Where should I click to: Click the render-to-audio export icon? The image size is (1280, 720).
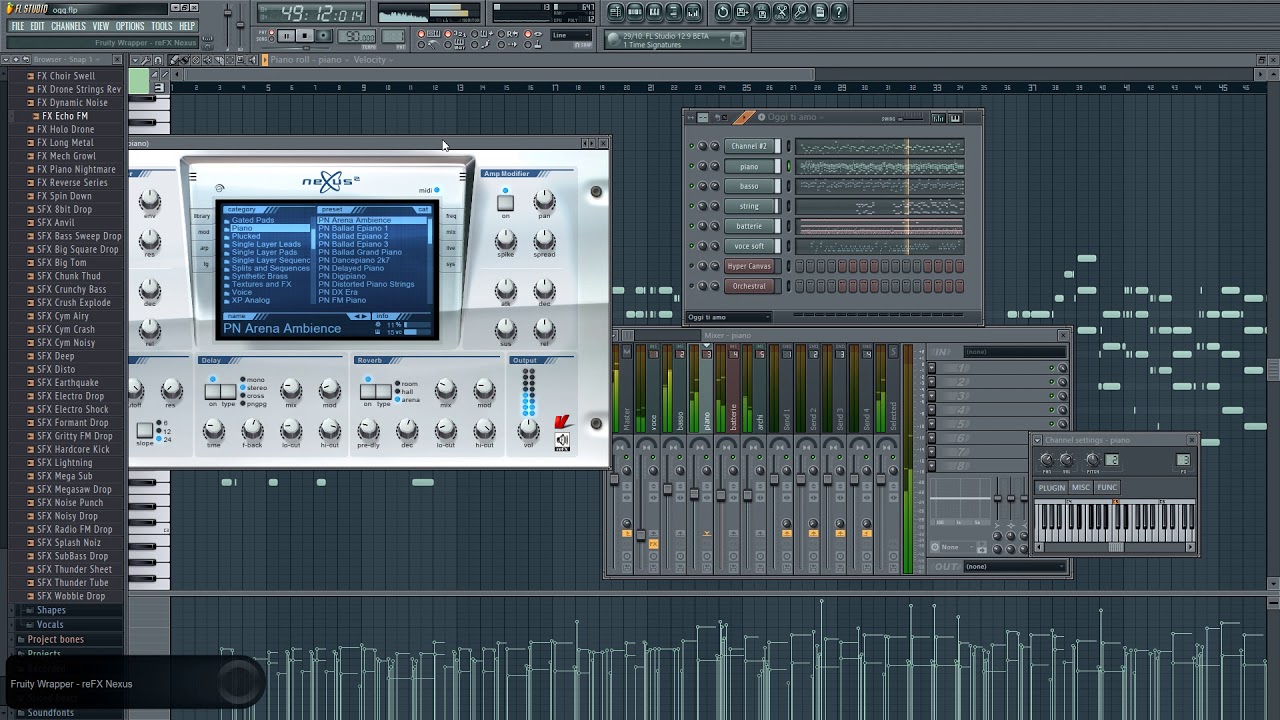pyautogui.click(x=762, y=12)
